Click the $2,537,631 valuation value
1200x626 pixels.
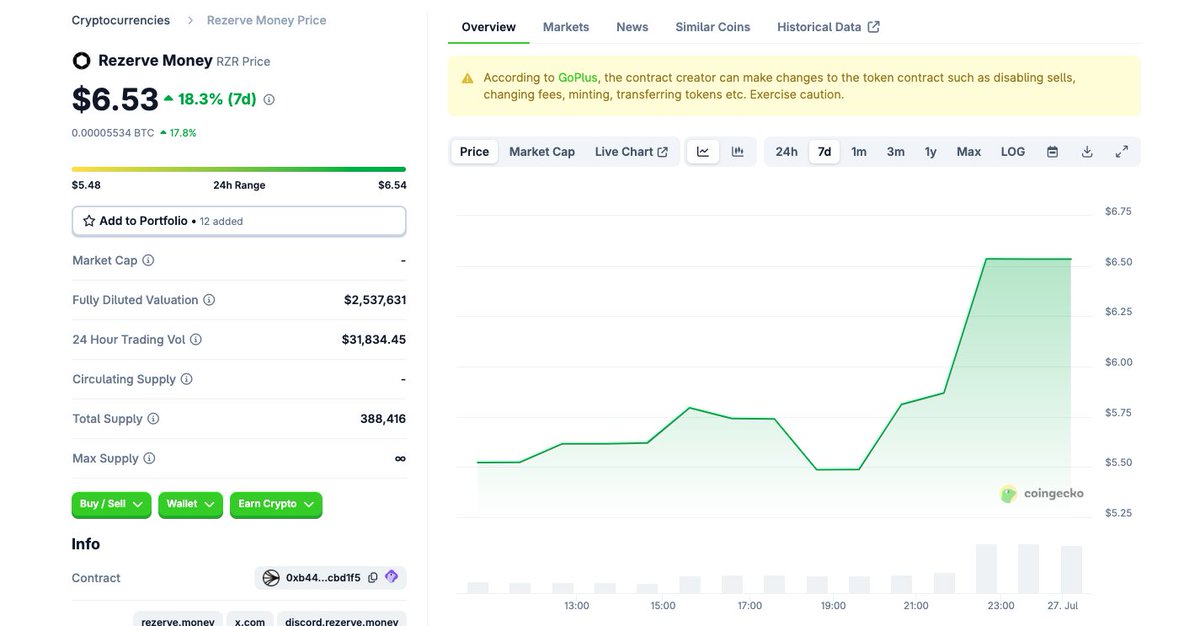tap(375, 300)
